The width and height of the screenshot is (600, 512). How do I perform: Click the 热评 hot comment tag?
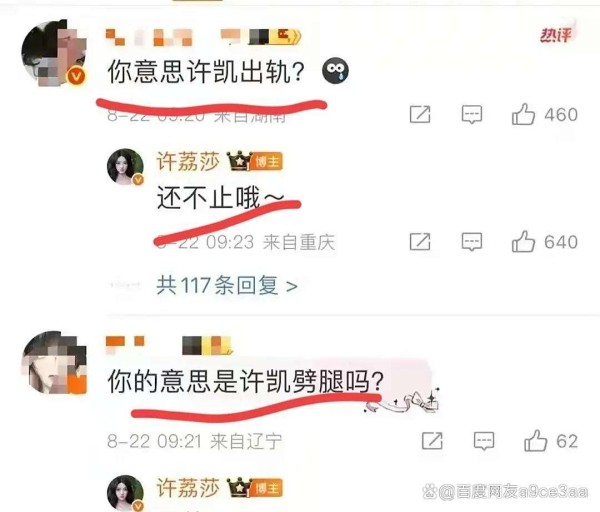[x=556, y=35]
